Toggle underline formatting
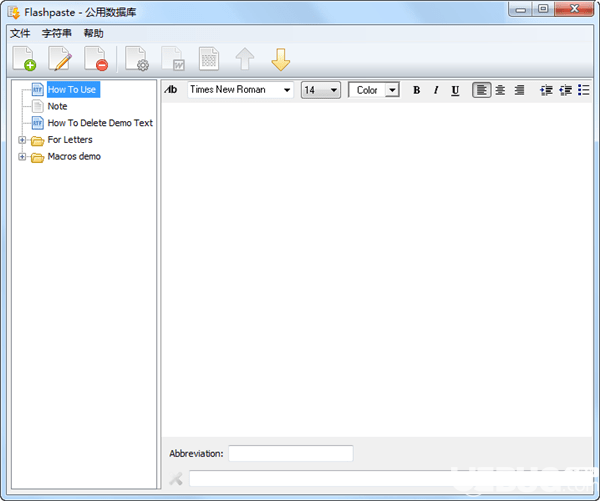The height and width of the screenshot is (501, 600). tap(455, 90)
